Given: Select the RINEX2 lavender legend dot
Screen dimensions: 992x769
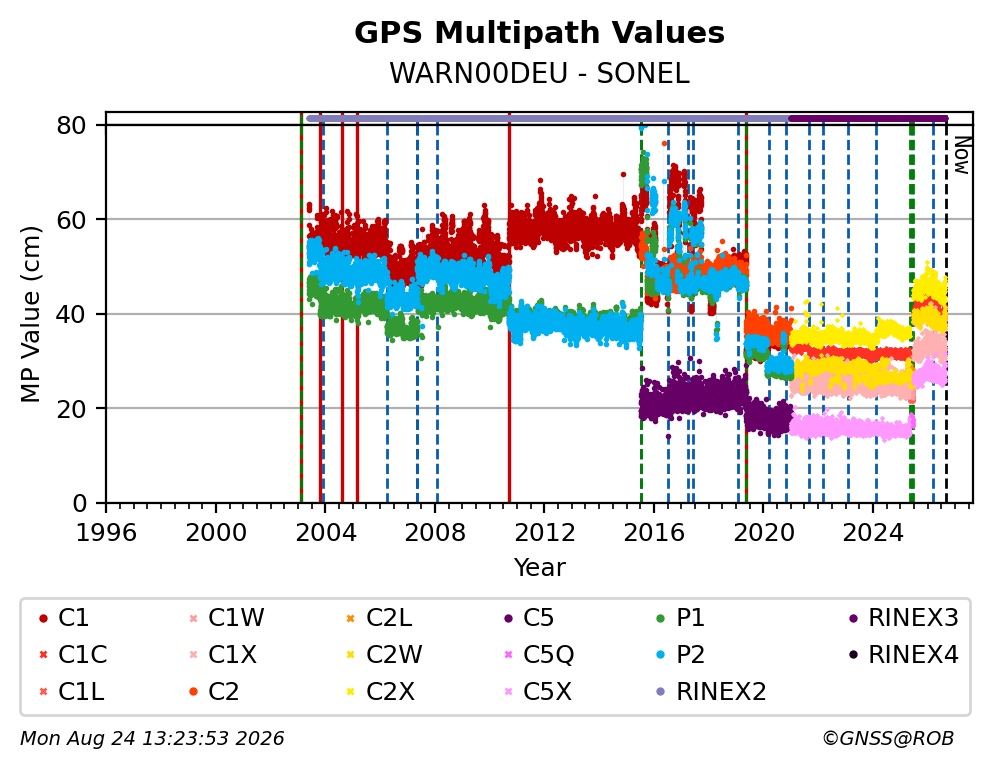Looking at the screenshot, I should tap(661, 692).
